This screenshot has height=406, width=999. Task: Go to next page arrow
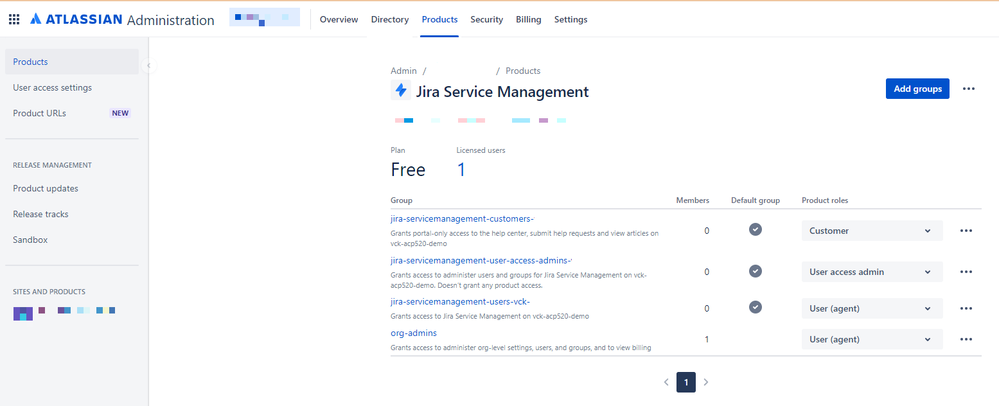point(706,382)
